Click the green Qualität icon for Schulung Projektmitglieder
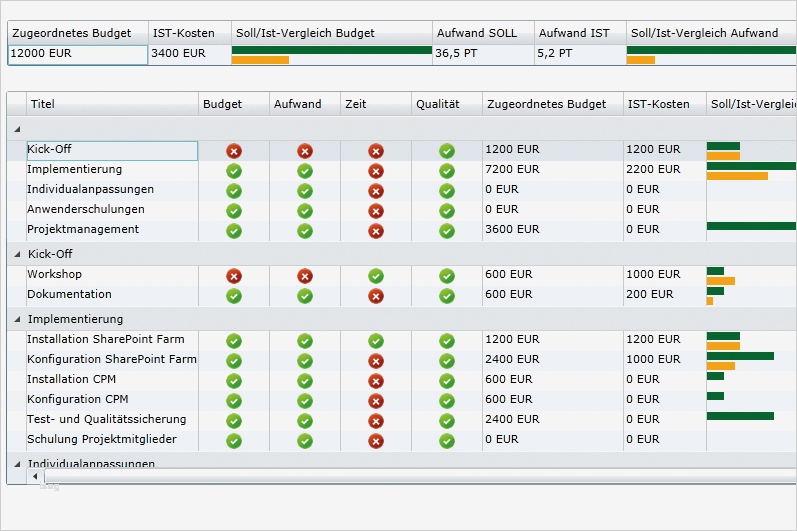 (x=447, y=441)
